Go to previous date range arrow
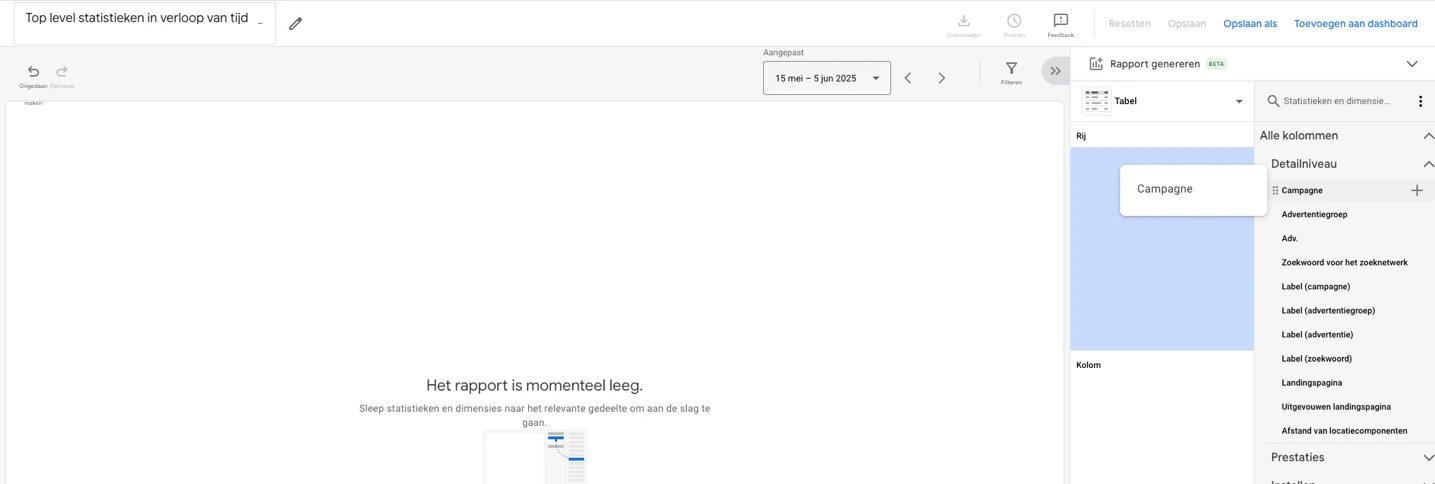This screenshot has width=1435, height=484. coord(908,78)
